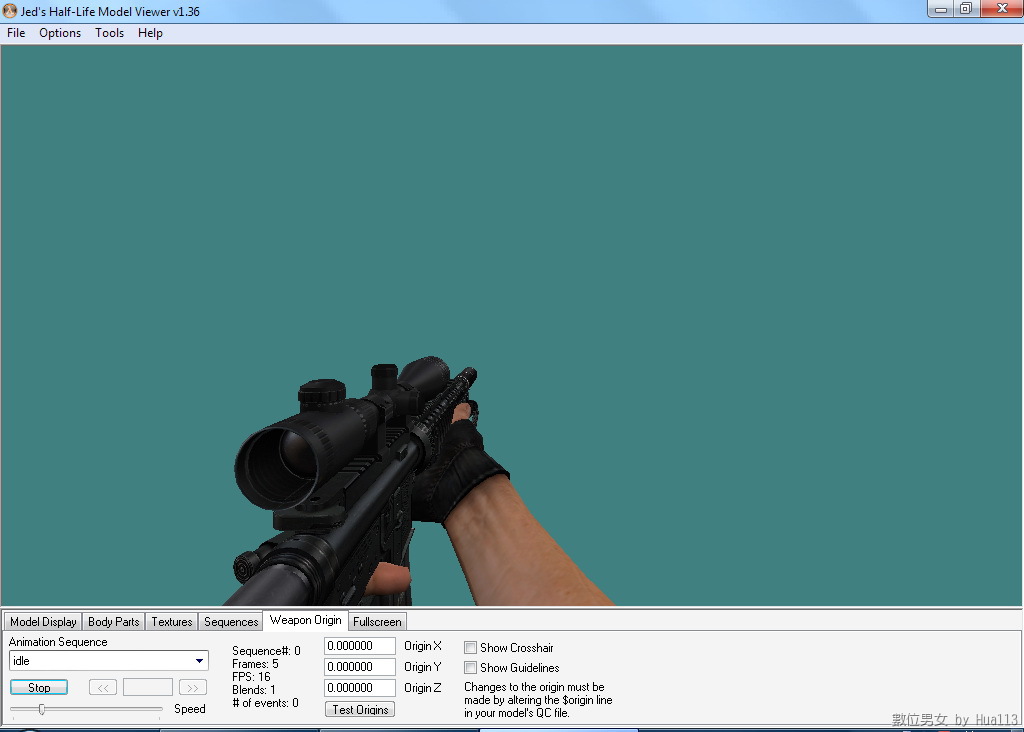Image resolution: width=1024 pixels, height=732 pixels.
Task: Click the "FPS: 16" readout
Action: pyautogui.click(x=251, y=676)
